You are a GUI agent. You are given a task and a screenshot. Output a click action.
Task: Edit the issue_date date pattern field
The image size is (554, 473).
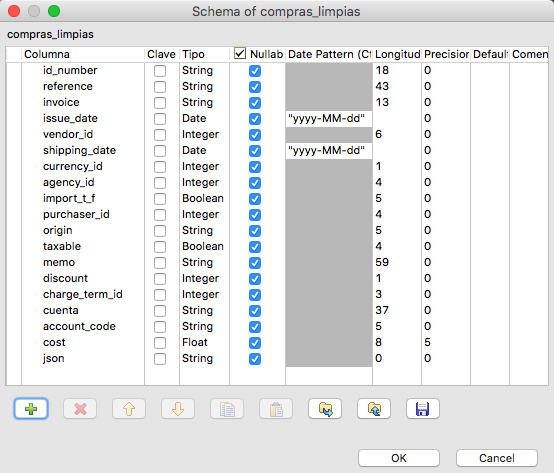(329, 119)
